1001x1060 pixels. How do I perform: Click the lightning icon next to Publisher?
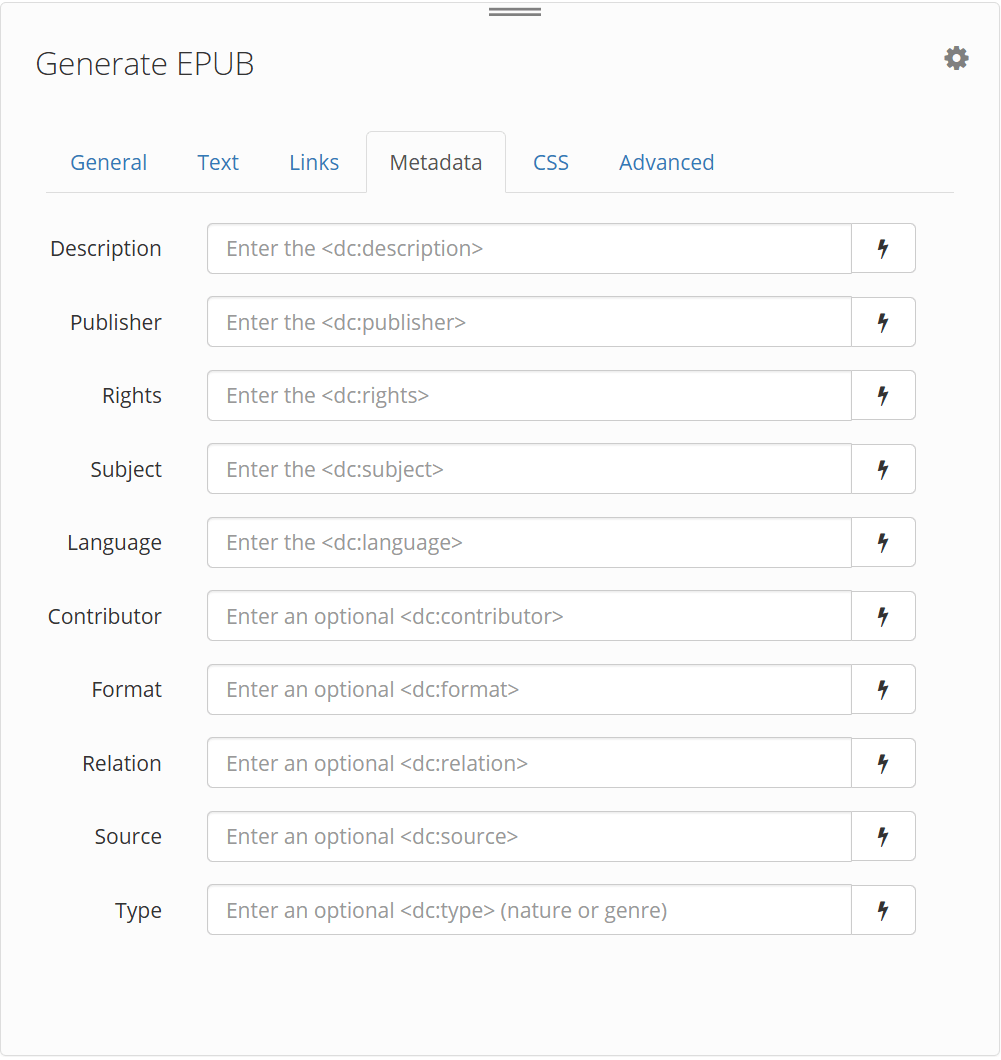coord(883,322)
